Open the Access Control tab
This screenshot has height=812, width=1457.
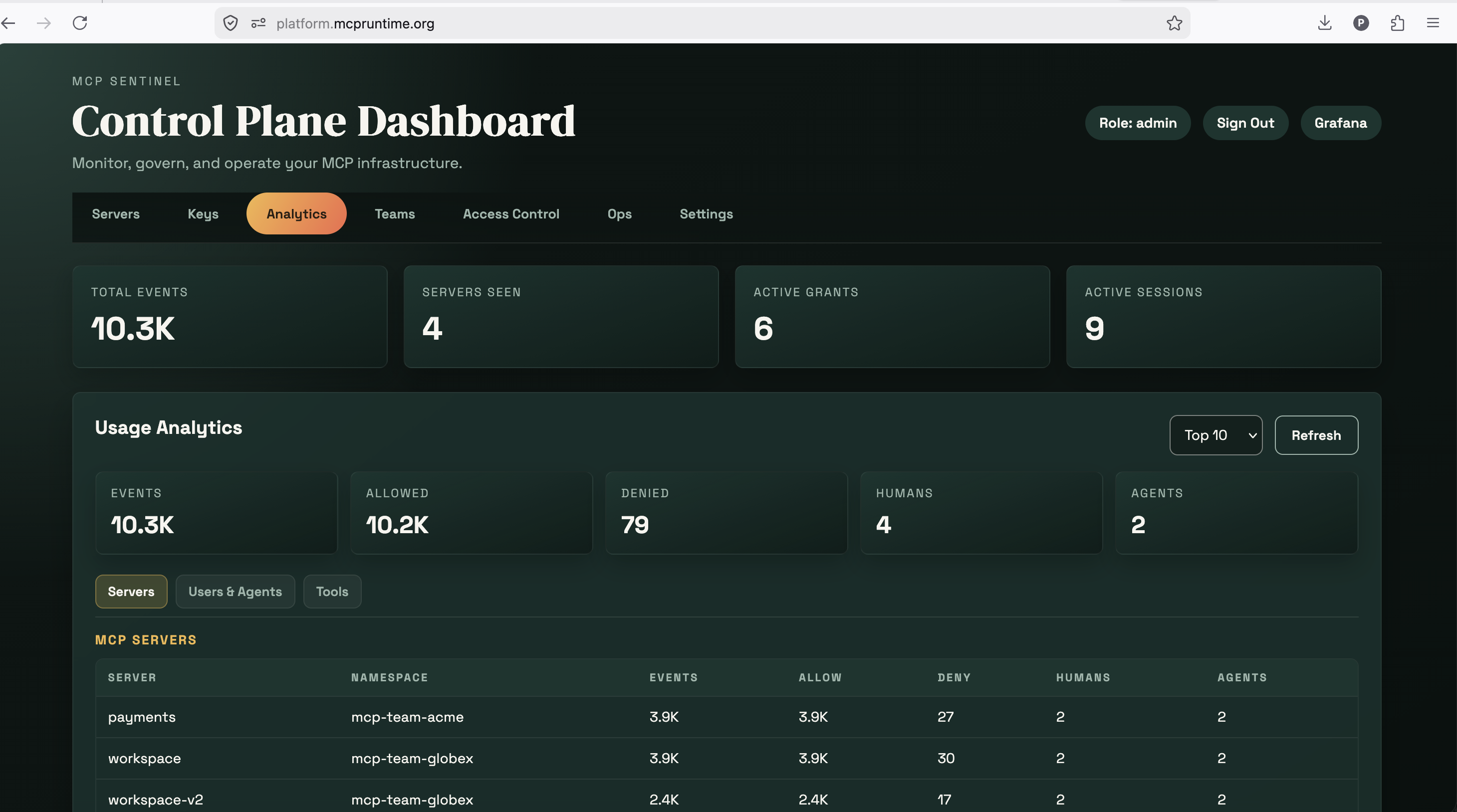(x=511, y=214)
